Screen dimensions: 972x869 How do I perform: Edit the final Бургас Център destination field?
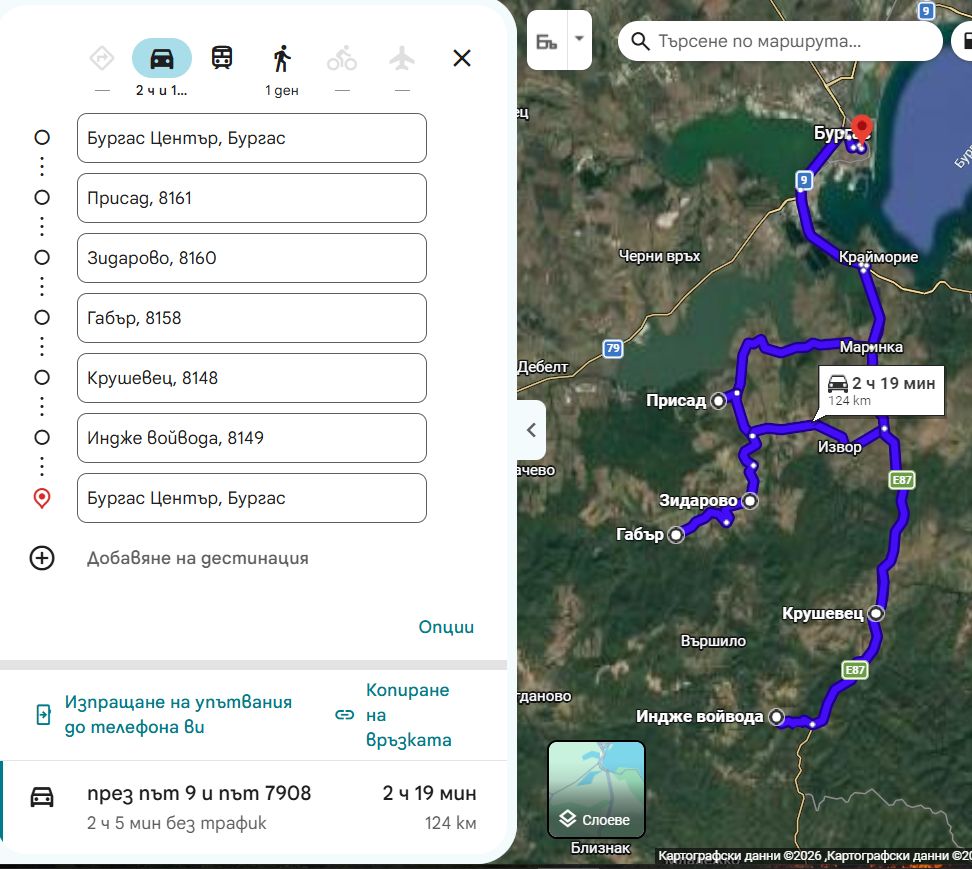click(252, 498)
